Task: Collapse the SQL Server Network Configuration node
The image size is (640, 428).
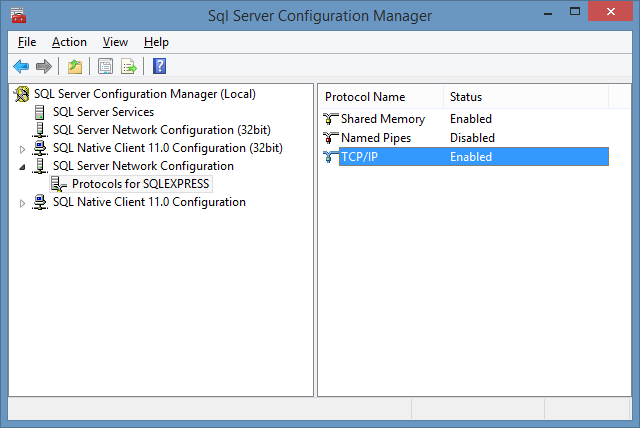Action: [22, 167]
